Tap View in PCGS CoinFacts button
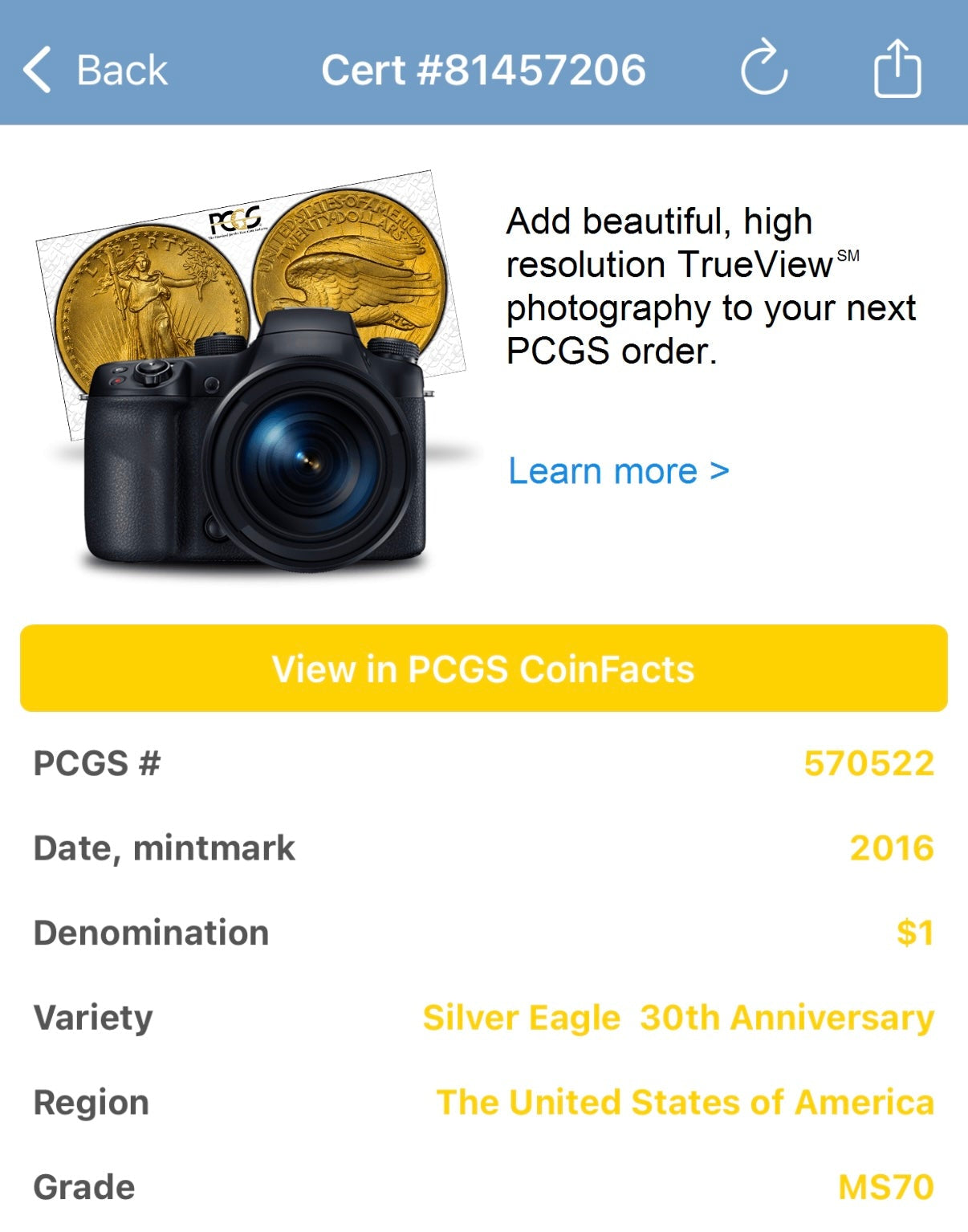The width and height of the screenshot is (968, 1232). [483, 669]
